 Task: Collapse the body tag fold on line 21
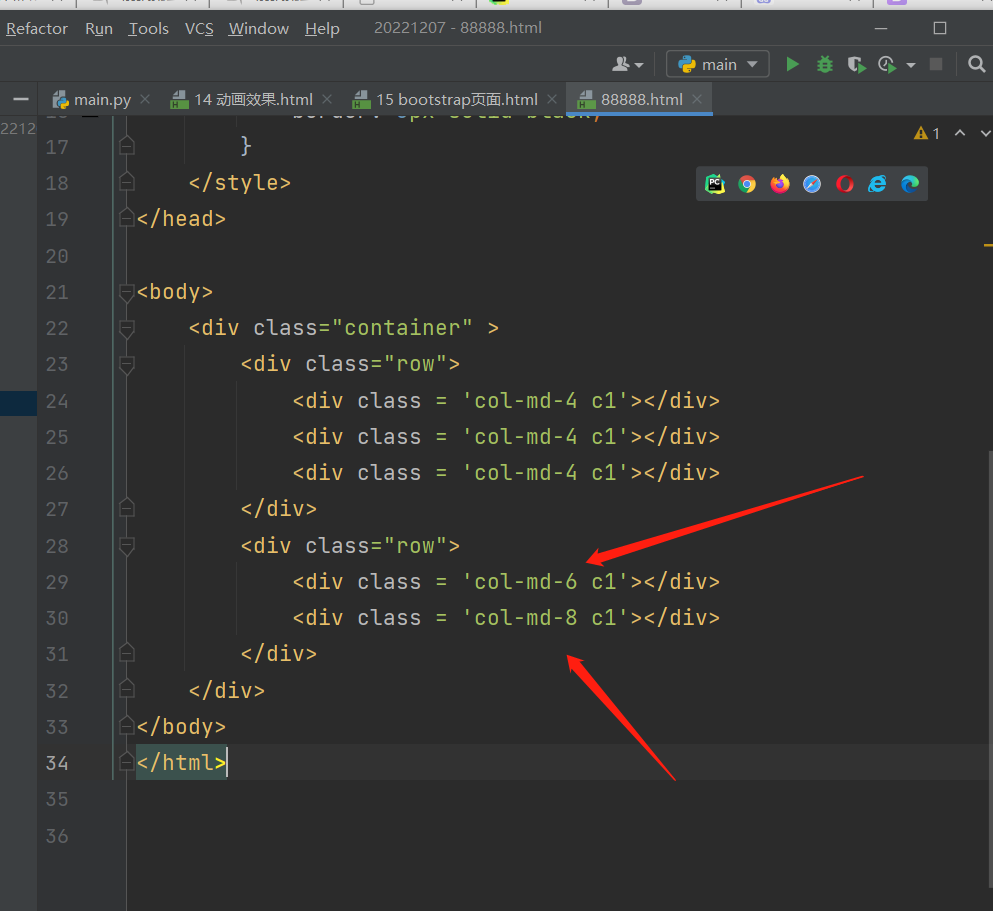127,292
